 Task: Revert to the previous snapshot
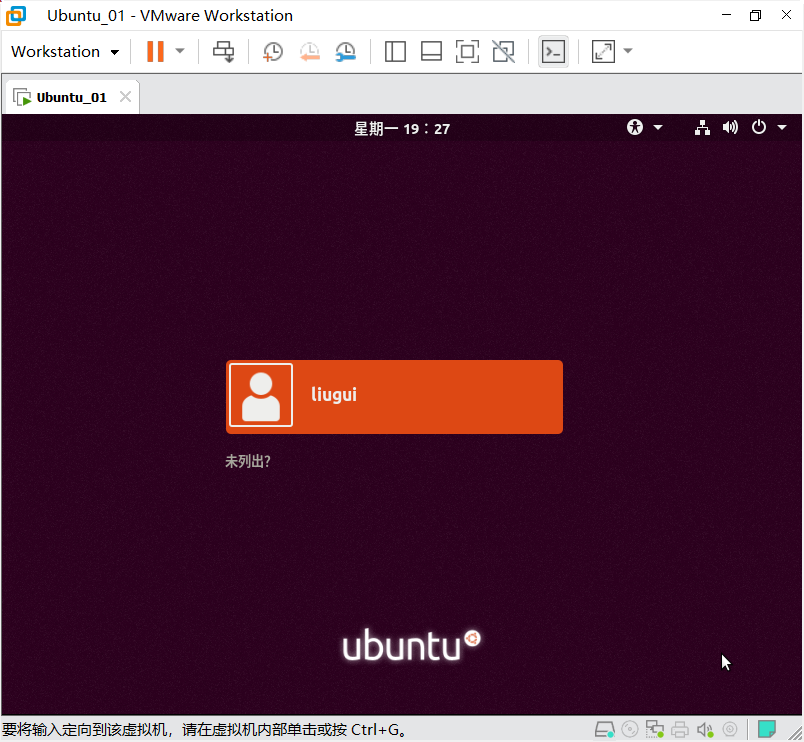pos(310,52)
